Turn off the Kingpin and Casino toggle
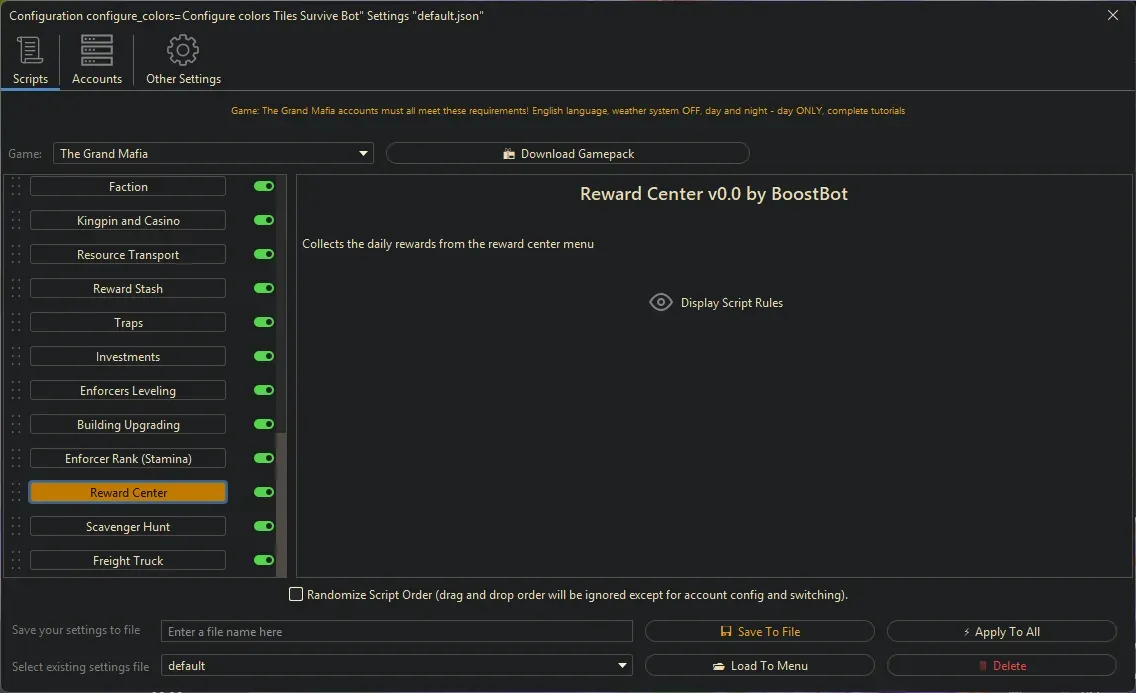The width and height of the screenshot is (1136, 693). 264,220
